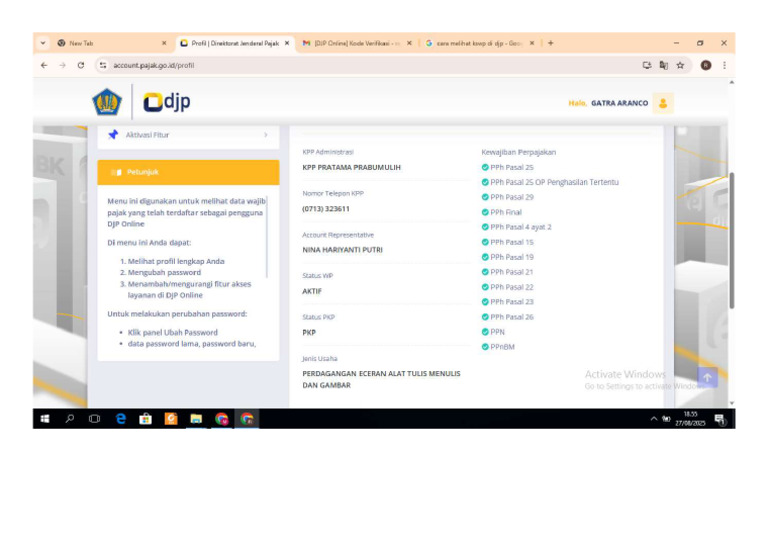The width and height of the screenshot is (768, 543).
Task: Click the Aktivasi Fitur link
Action: click(147, 135)
